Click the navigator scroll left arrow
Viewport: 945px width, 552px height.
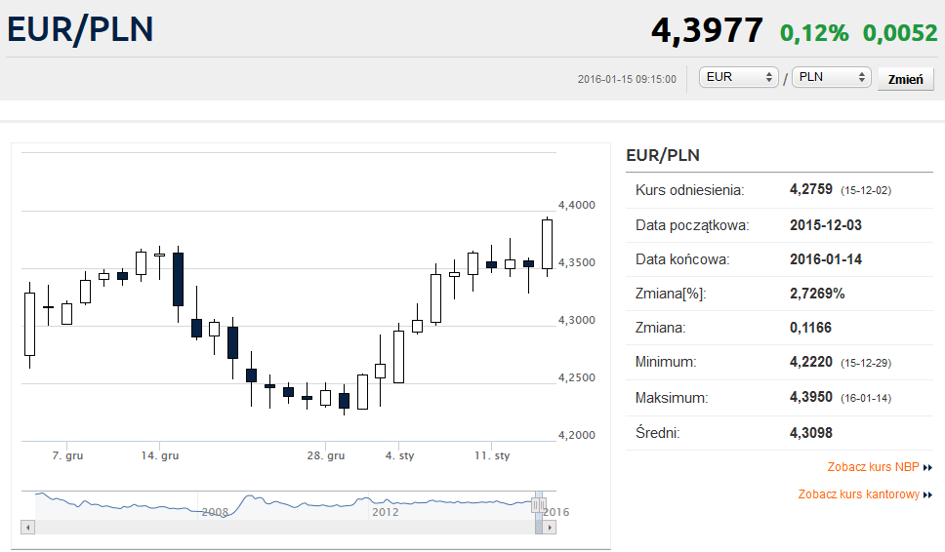28,527
